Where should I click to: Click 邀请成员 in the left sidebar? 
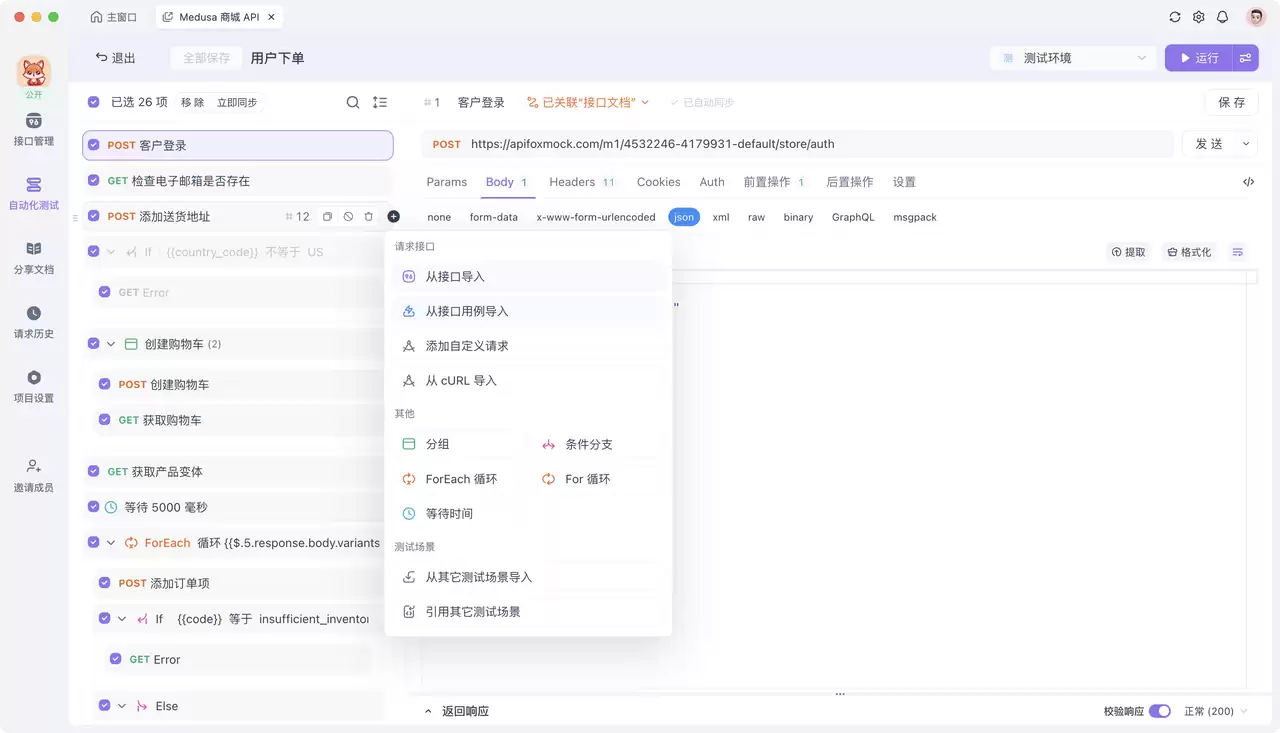(x=34, y=476)
